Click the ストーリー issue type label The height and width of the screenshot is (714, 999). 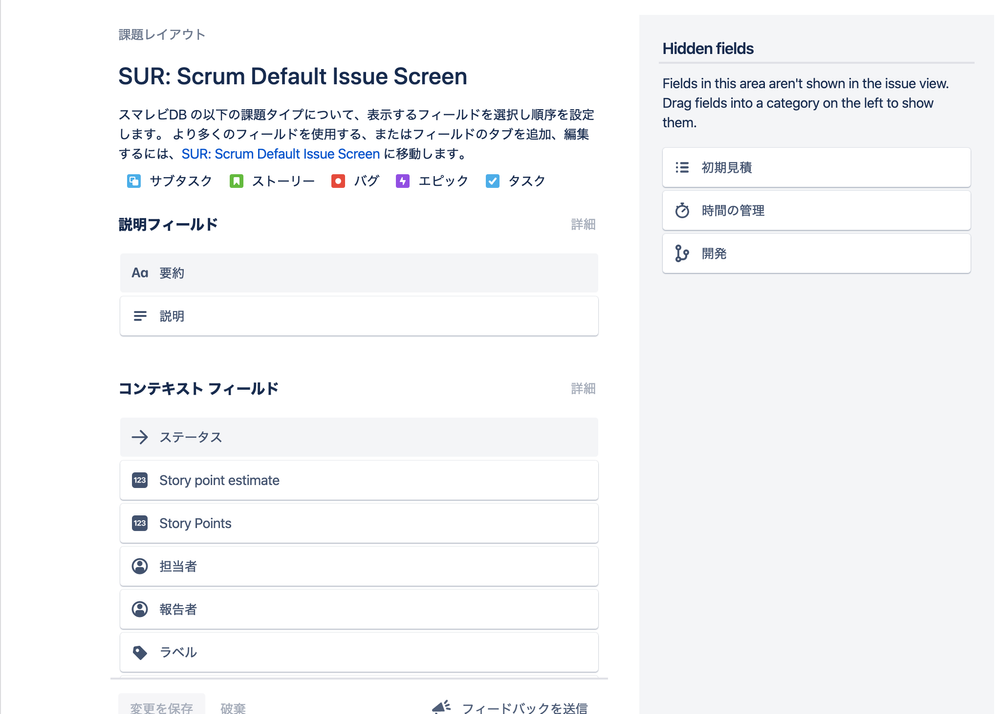[284, 181]
